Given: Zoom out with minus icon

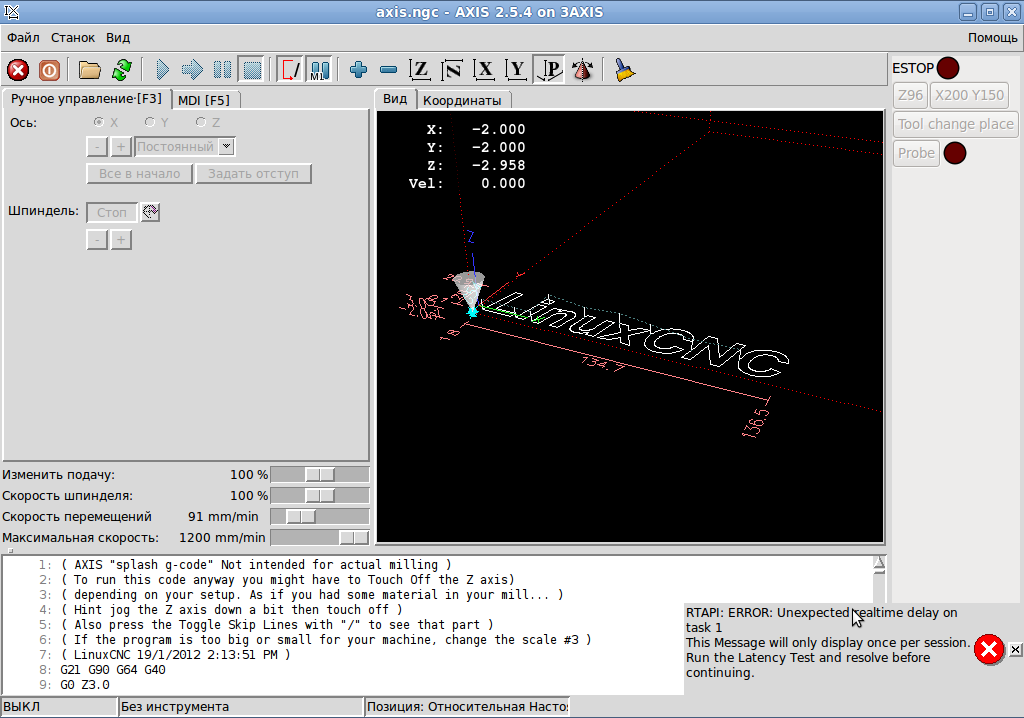Looking at the screenshot, I should (389, 70).
